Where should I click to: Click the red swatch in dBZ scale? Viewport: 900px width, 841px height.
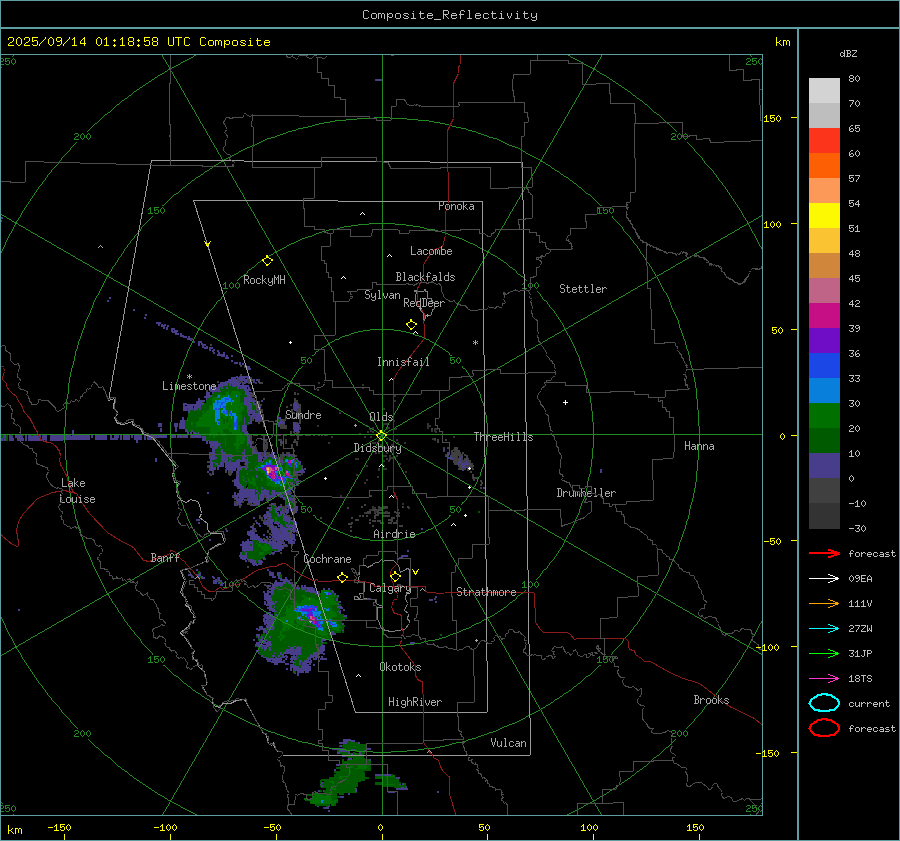(824, 141)
